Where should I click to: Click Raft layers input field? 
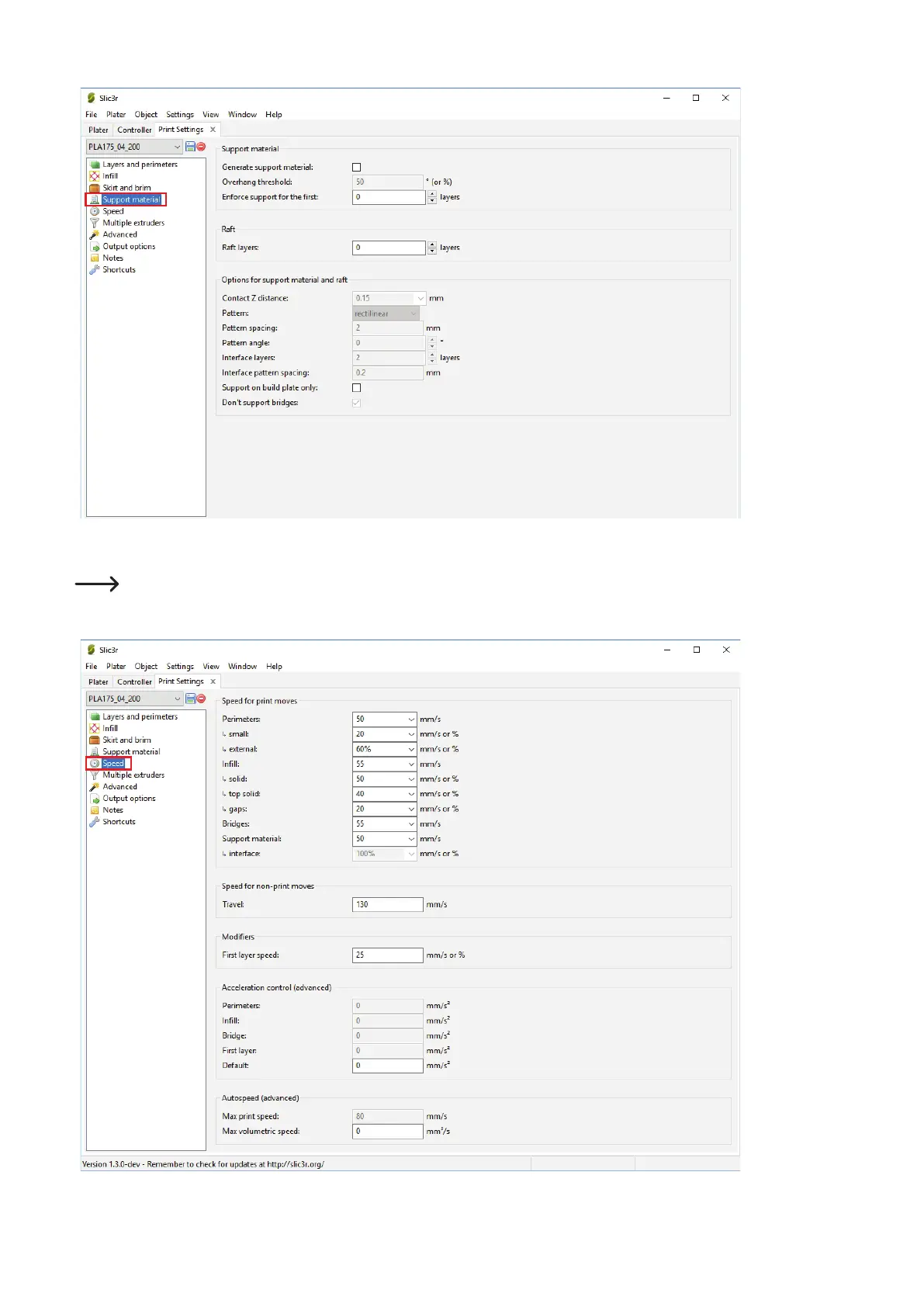(389, 248)
